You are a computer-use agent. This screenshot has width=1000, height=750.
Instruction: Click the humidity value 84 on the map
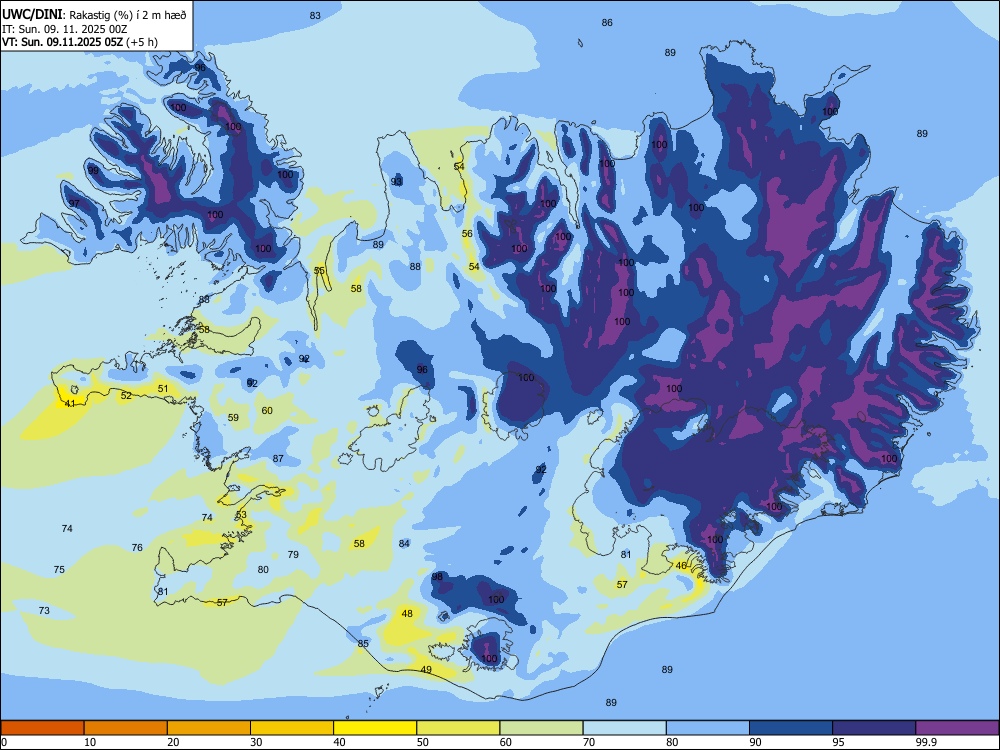point(404,543)
